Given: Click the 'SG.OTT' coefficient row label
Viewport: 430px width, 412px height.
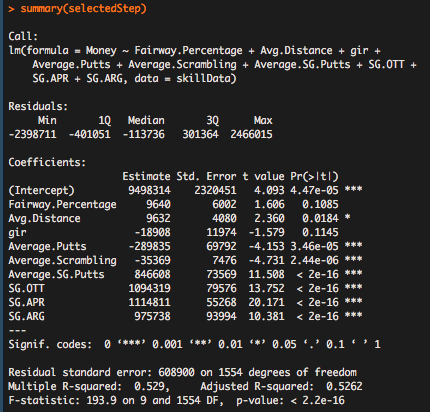Looking at the screenshot, I should [26, 288].
